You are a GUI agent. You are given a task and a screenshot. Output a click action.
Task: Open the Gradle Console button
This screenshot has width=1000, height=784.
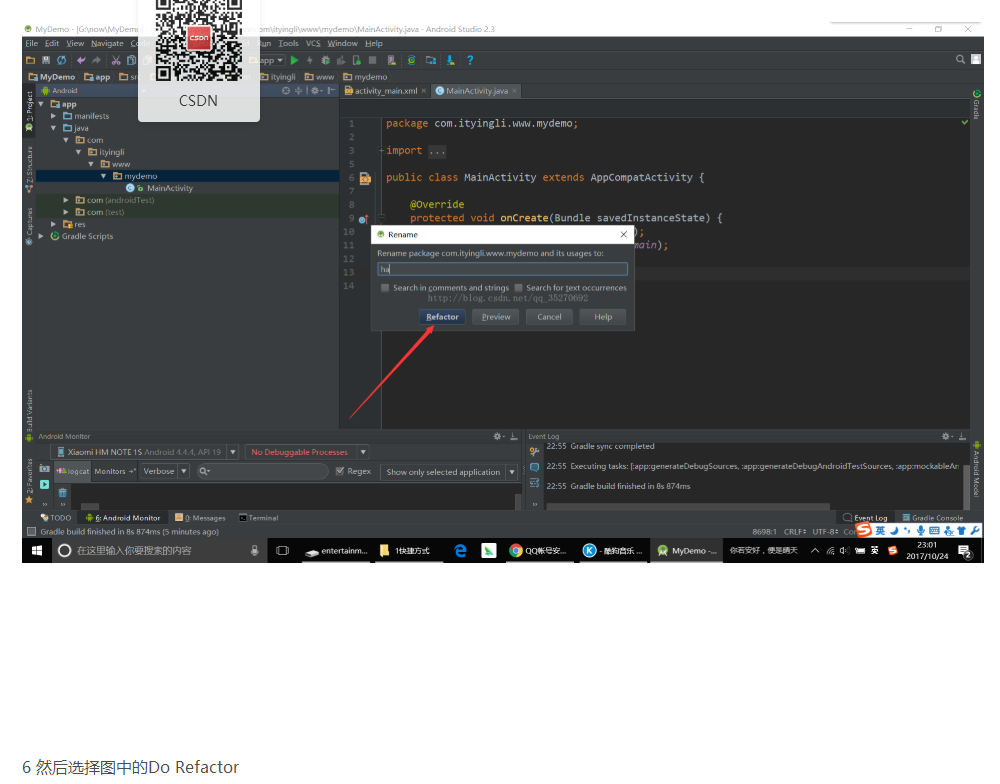pos(932,518)
